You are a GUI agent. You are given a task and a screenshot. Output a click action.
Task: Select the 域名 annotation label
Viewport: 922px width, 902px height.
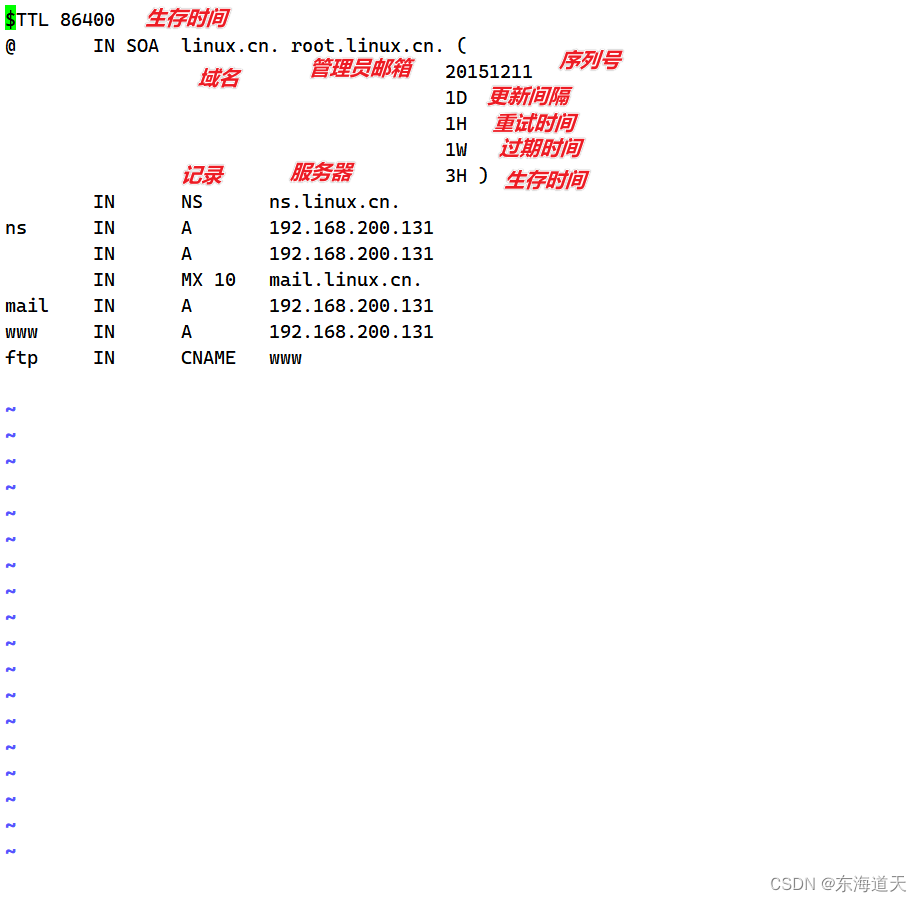(218, 79)
